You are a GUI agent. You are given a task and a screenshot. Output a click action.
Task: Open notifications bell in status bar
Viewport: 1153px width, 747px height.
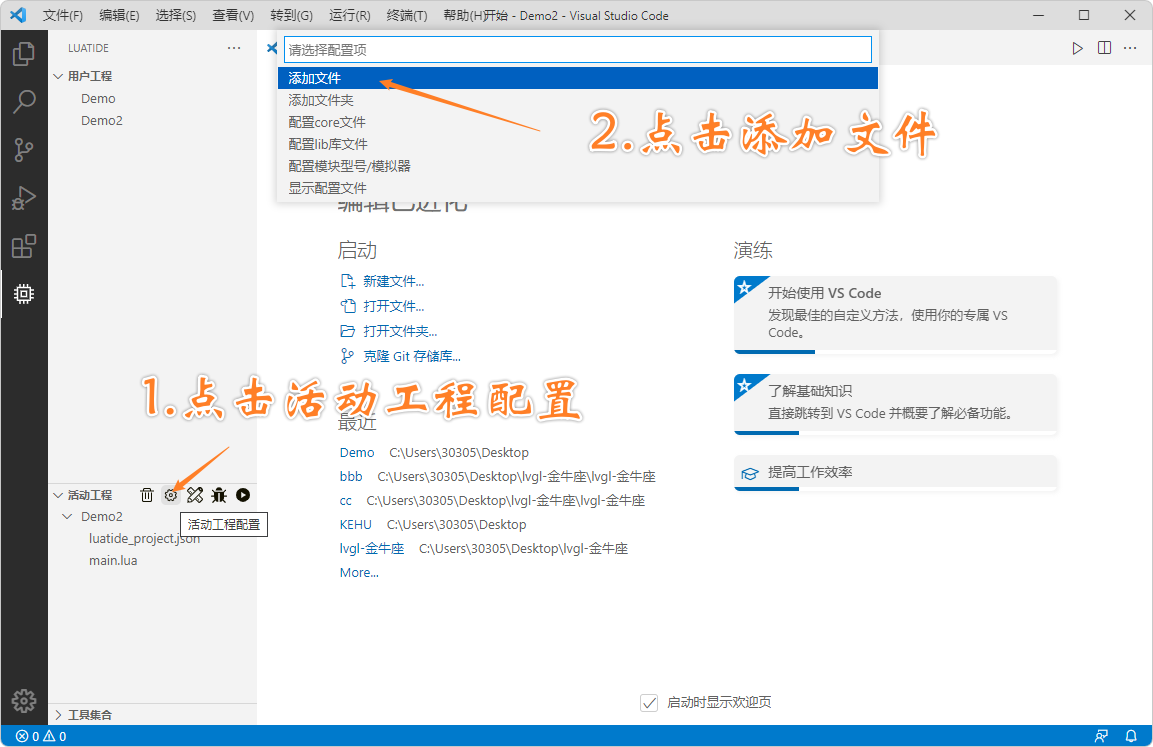(1131, 736)
